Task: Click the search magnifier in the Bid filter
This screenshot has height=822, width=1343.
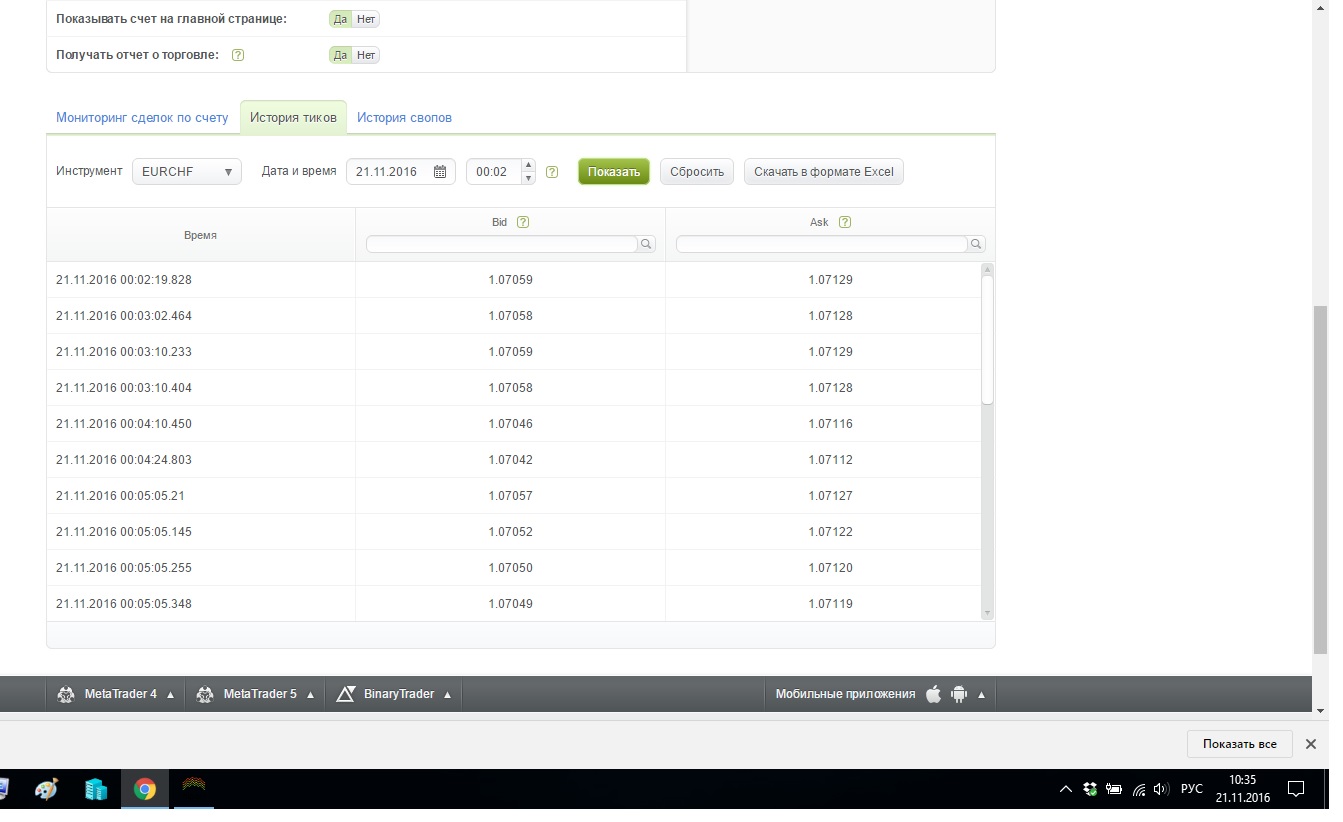Action: click(647, 244)
